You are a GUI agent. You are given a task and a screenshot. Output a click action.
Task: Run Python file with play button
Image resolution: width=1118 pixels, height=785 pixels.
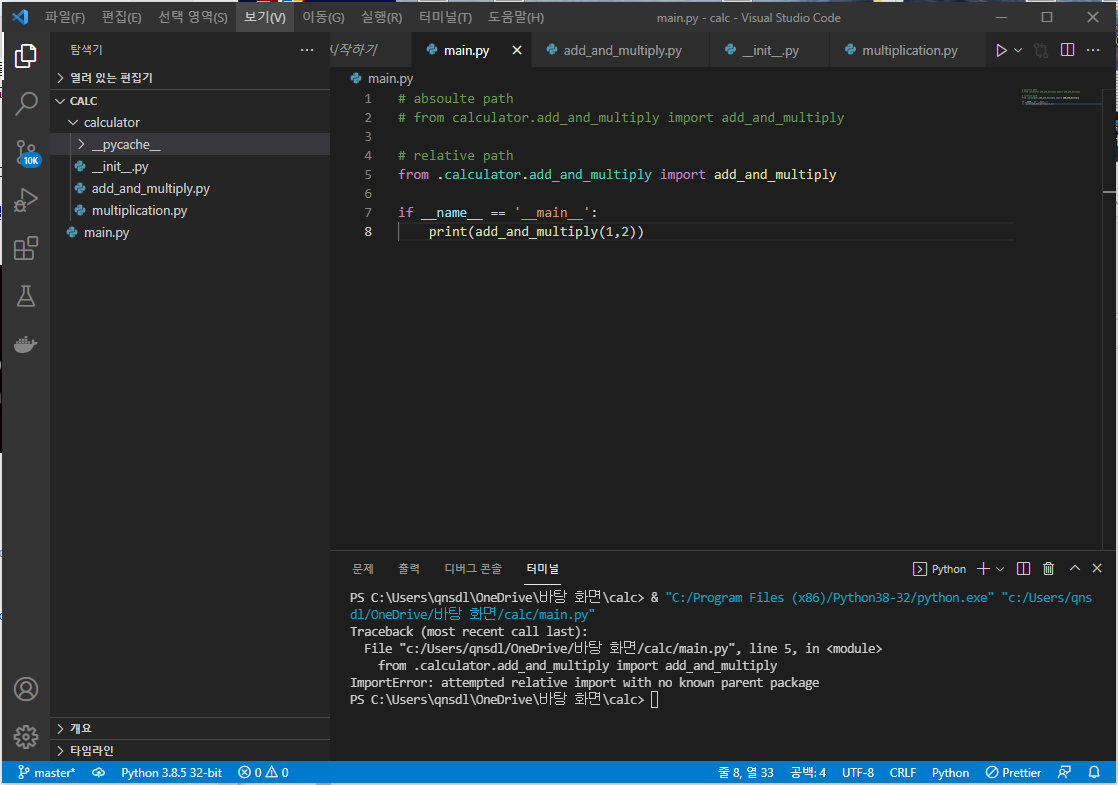pyautogui.click(x=1001, y=51)
